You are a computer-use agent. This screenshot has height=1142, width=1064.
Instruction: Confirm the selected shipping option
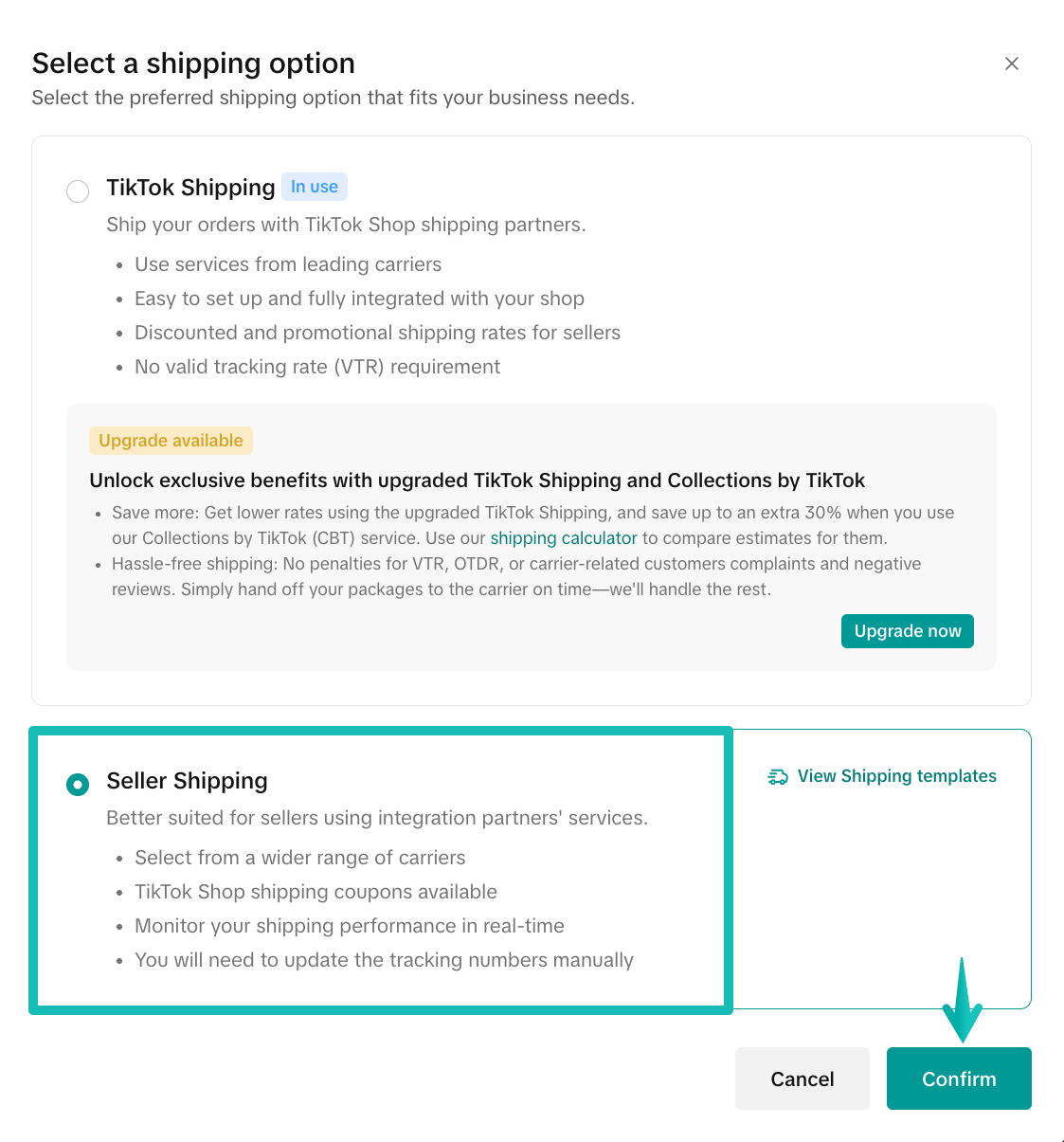[x=959, y=1079]
